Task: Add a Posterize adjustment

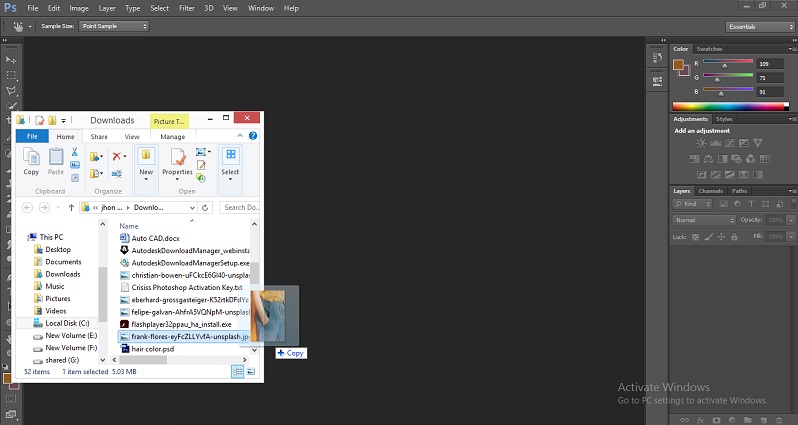Action: tap(716, 175)
